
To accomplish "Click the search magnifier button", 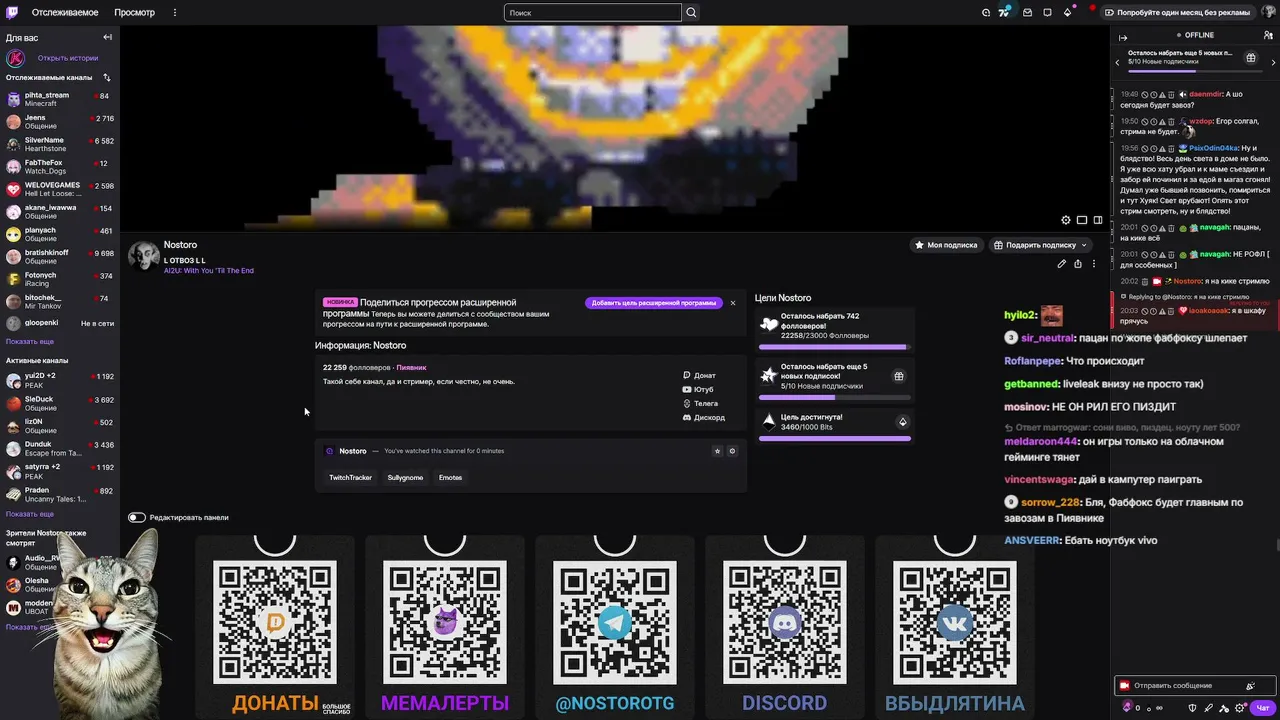I will coord(691,13).
